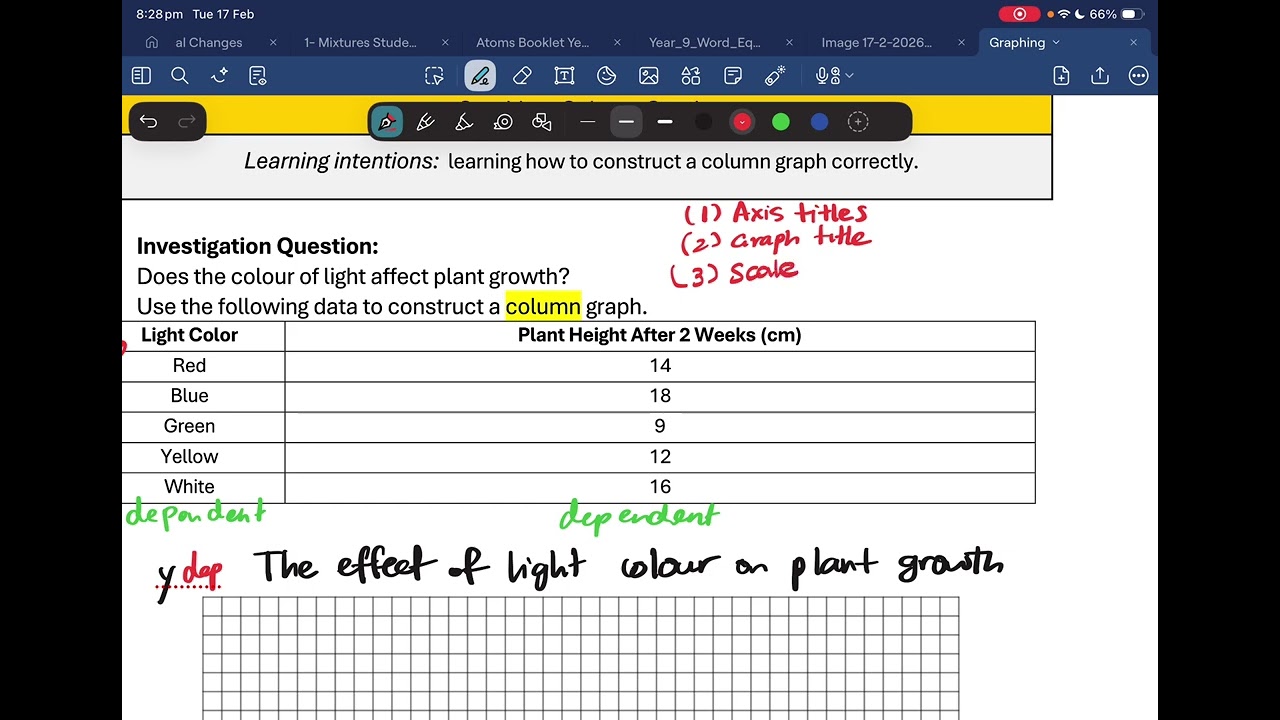Add a custom color with dashed circle
This screenshot has height=720, width=1280.
[x=858, y=122]
